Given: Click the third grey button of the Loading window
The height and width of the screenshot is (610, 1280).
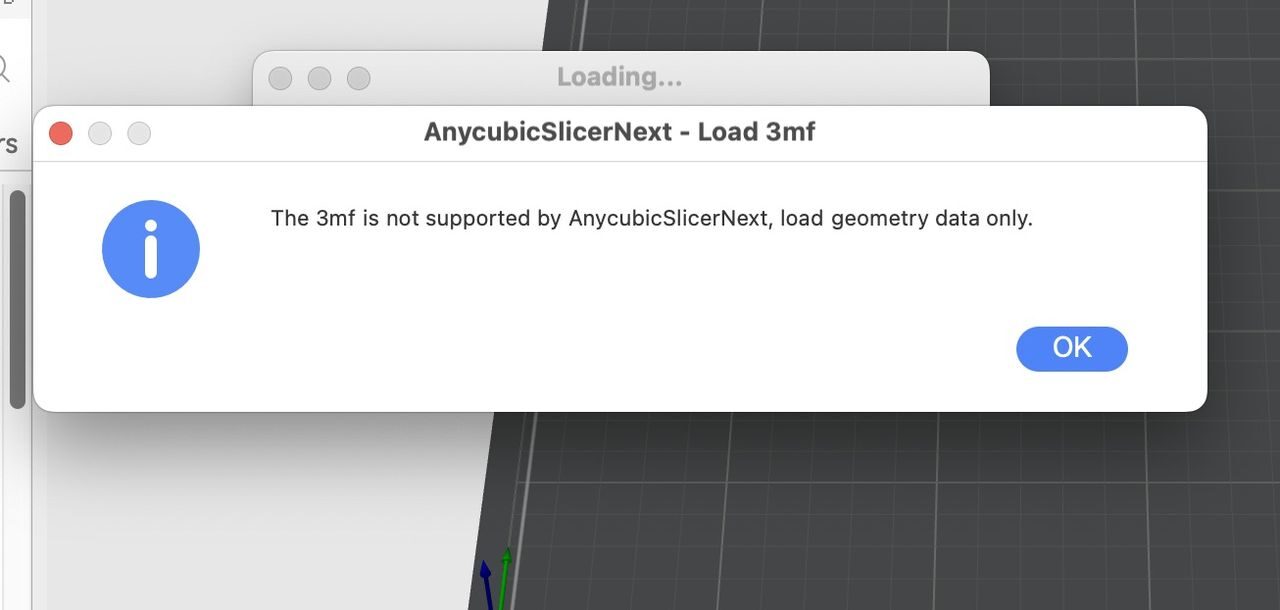Looking at the screenshot, I should [x=358, y=78].
